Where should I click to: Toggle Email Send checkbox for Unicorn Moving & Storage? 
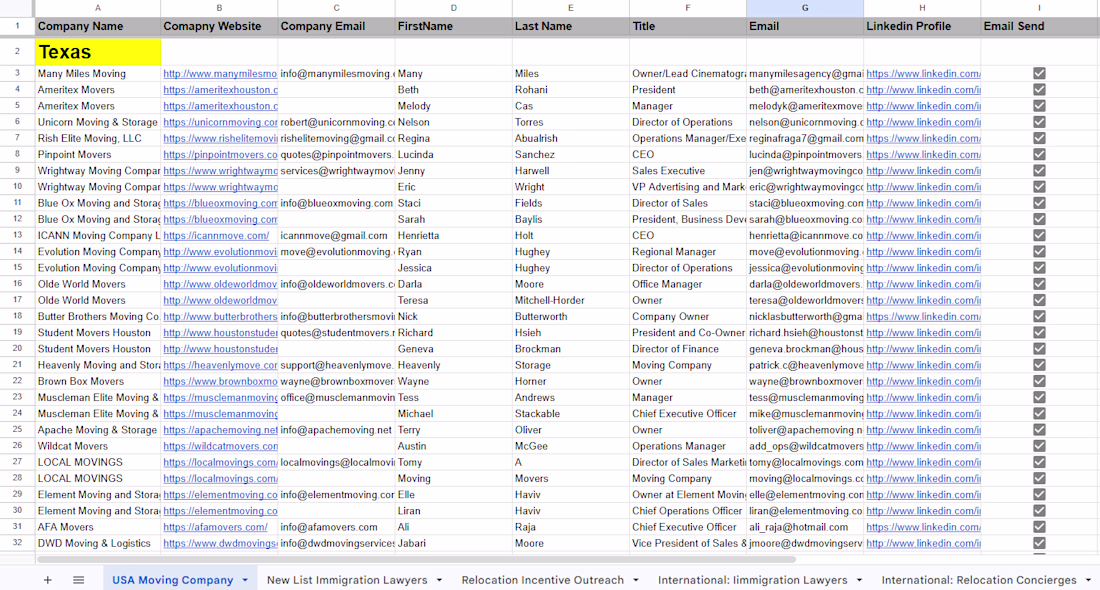pyautogui.click(x=1039, y=122)
